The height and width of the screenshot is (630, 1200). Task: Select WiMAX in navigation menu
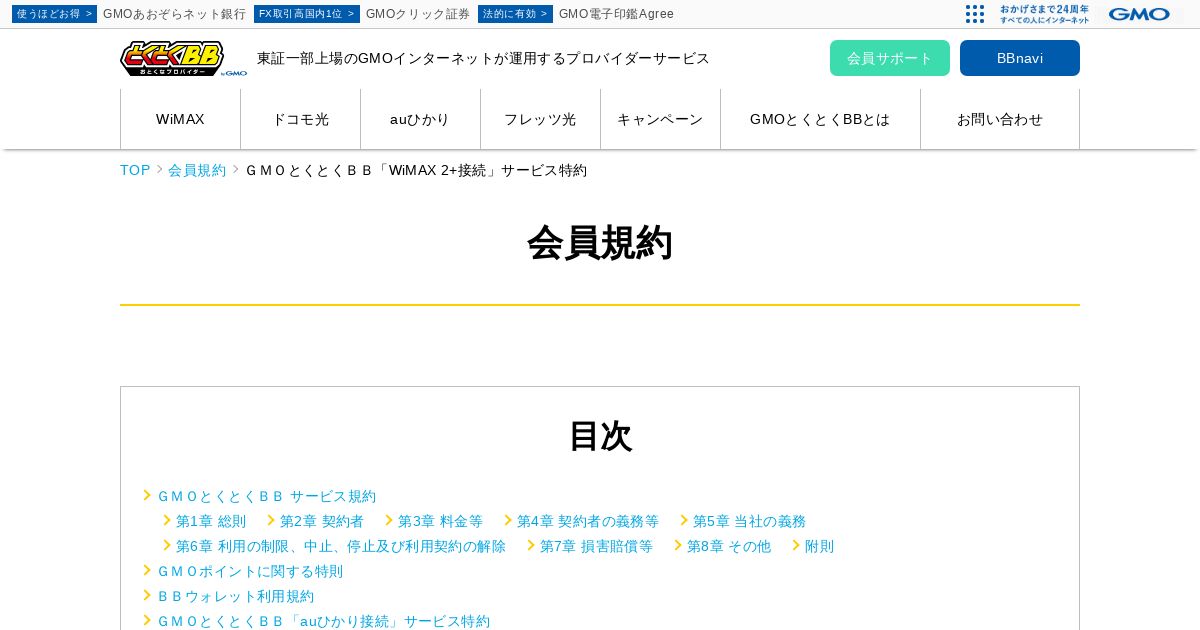coord(180,119)
